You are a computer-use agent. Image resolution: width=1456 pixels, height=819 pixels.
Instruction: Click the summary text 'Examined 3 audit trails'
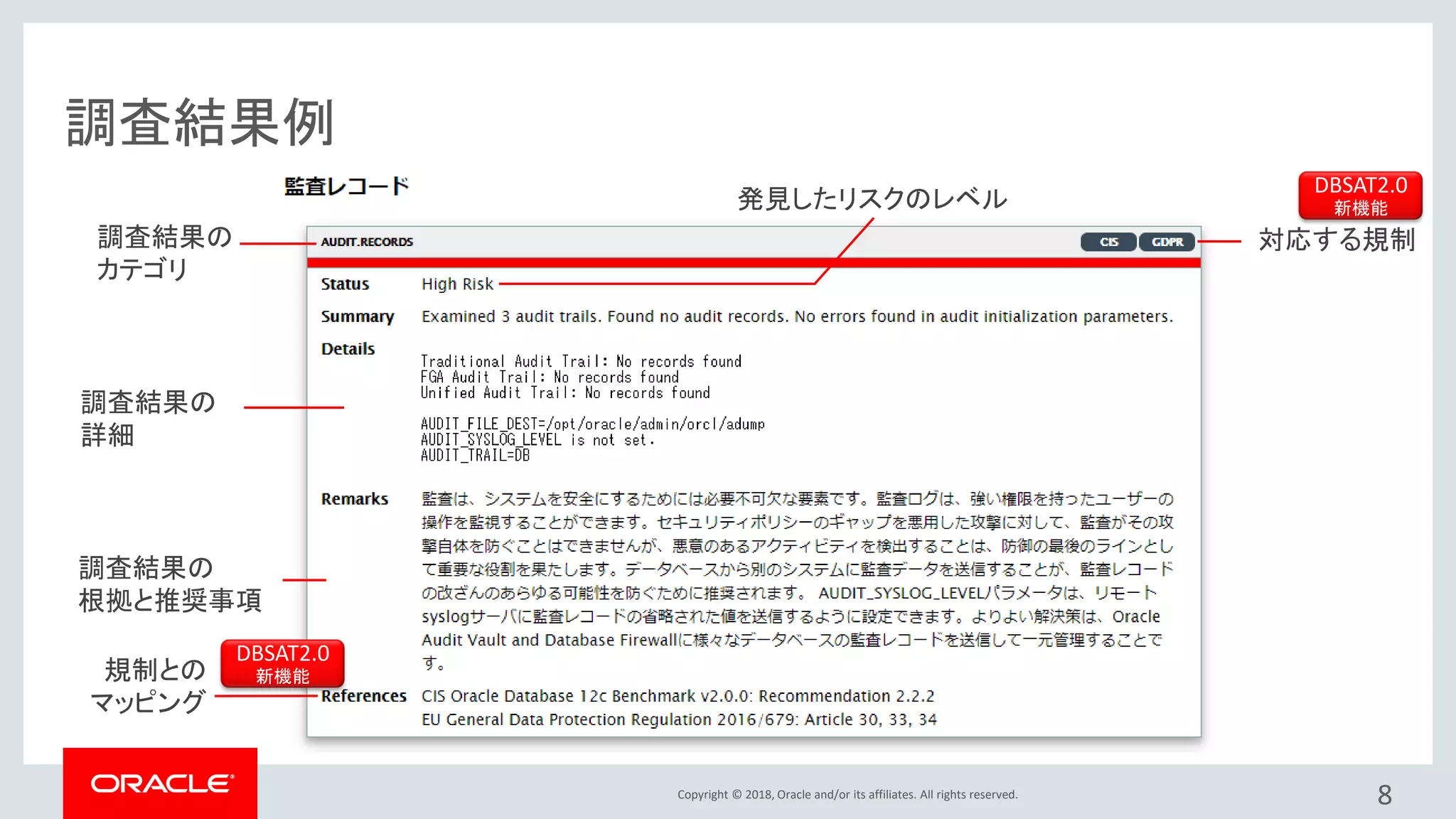[x=511, y=316]
